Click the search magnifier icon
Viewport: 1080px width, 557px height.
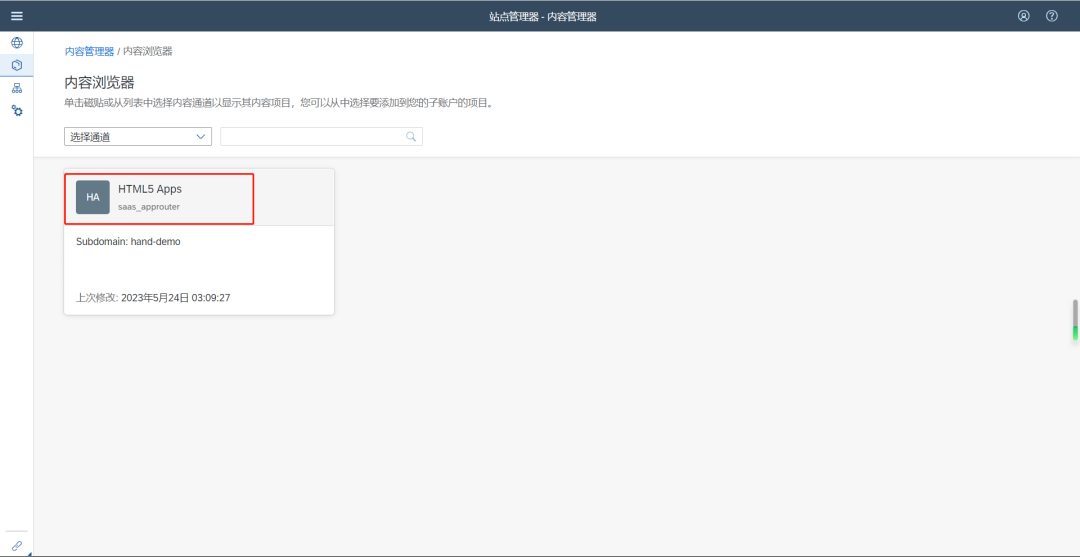[x=411, y=136]
